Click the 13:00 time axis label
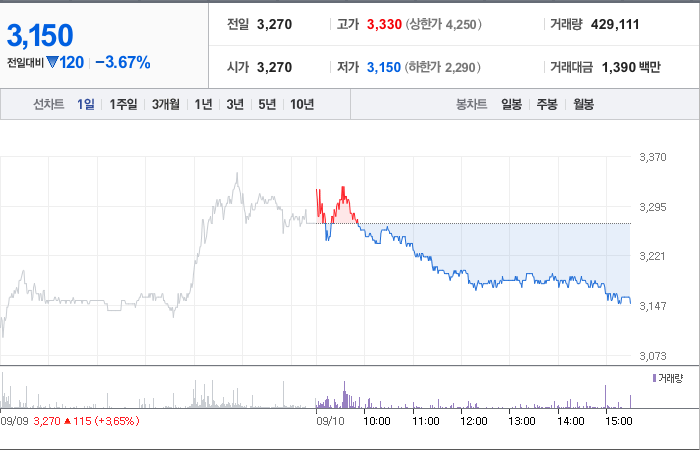 pos(522,421)
